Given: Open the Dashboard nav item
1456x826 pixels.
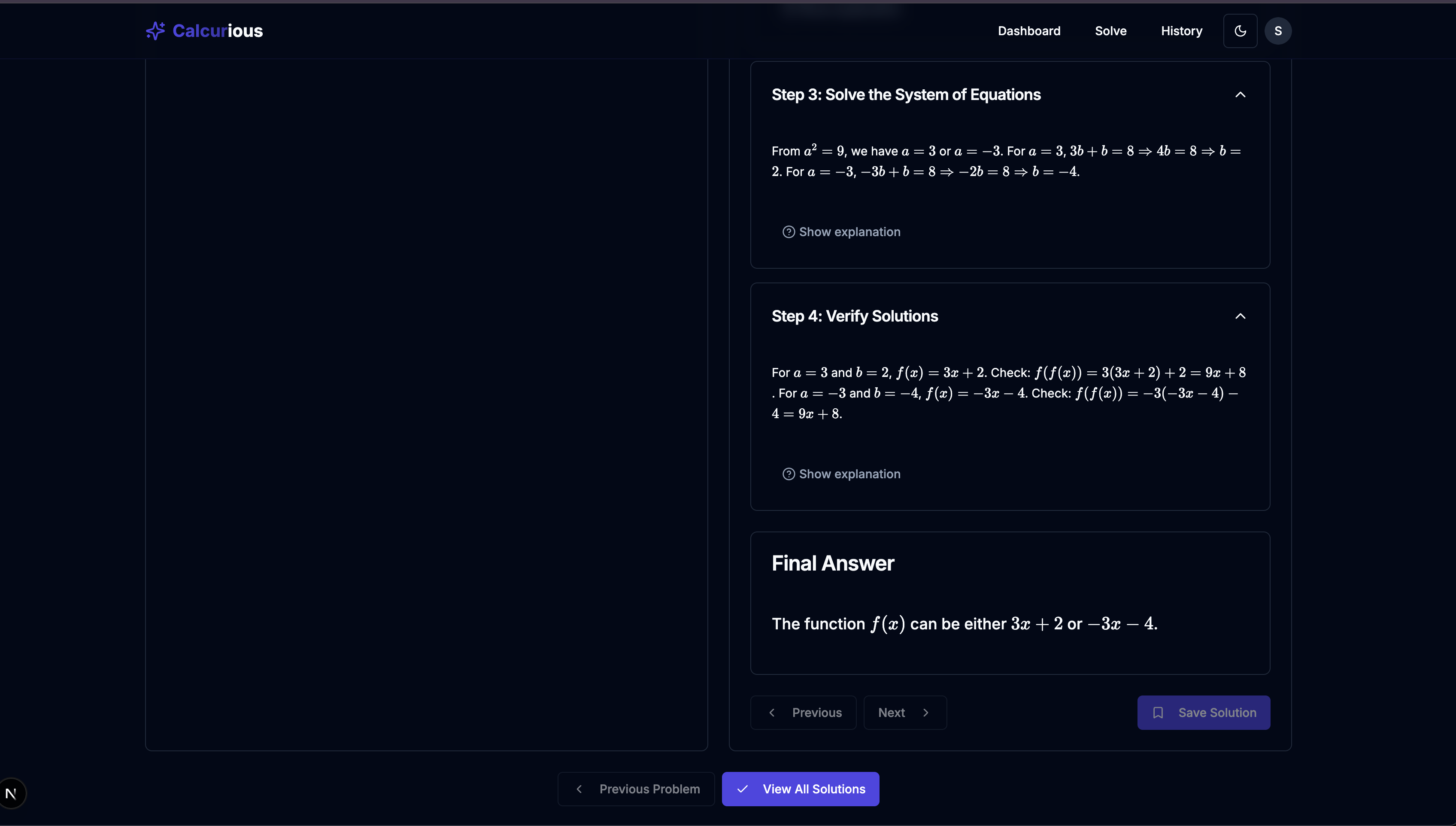Looking at the screenshot, I should pos(1028,30).
